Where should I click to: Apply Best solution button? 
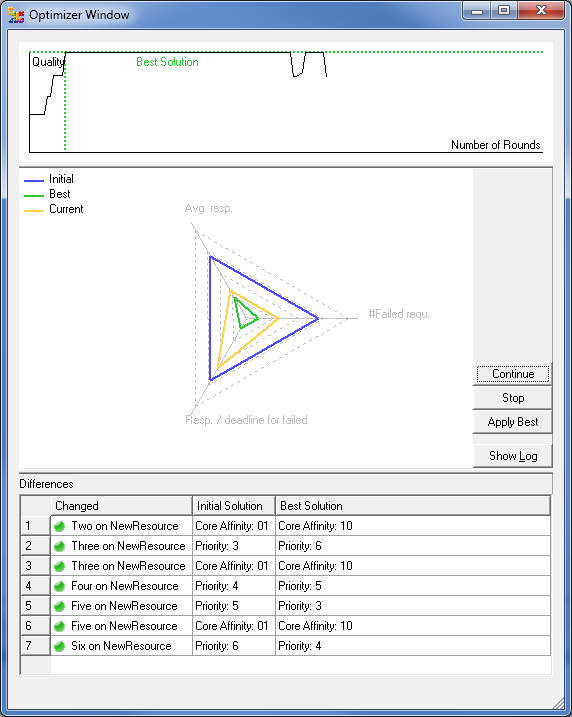[x=513, y=422]
